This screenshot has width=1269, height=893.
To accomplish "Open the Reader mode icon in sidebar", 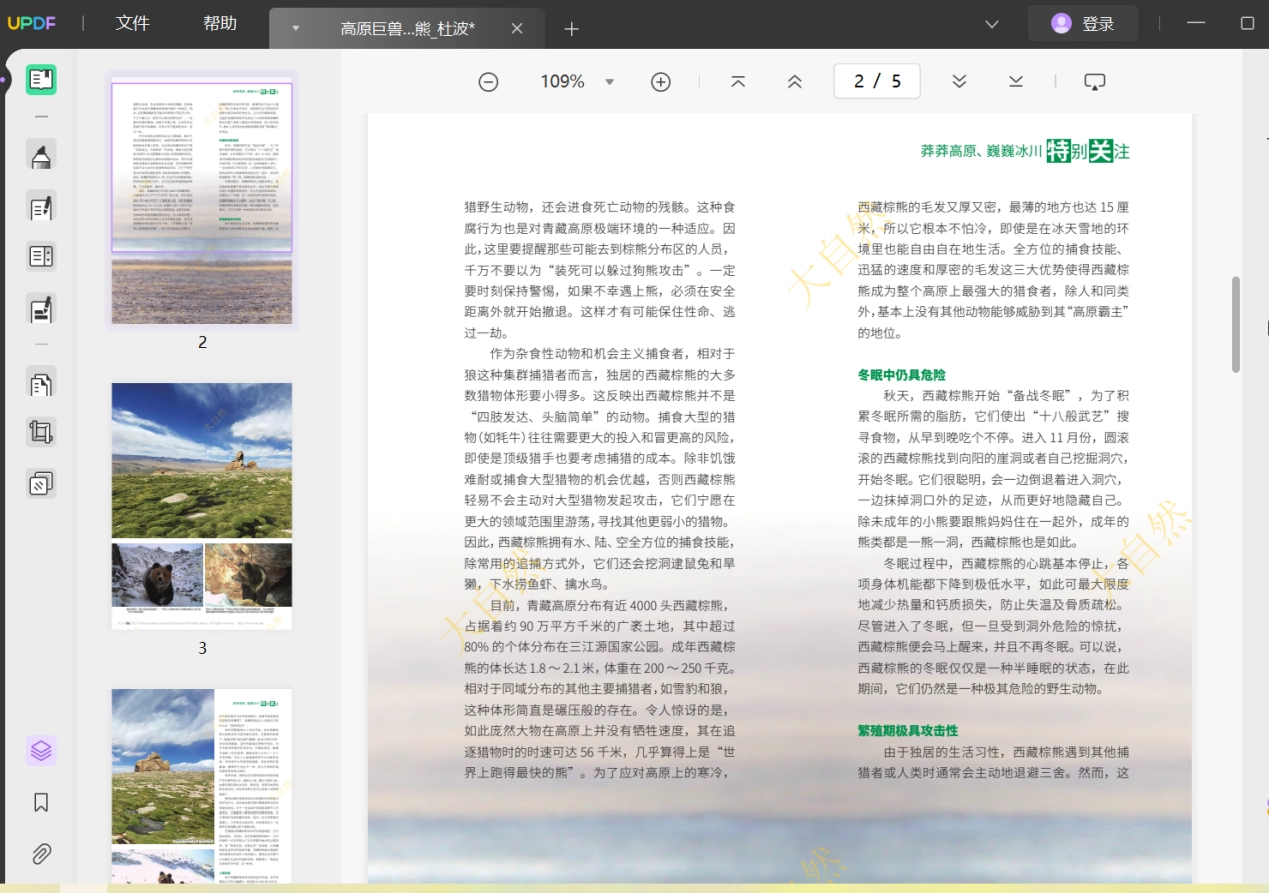I will [x=41, y=80].
